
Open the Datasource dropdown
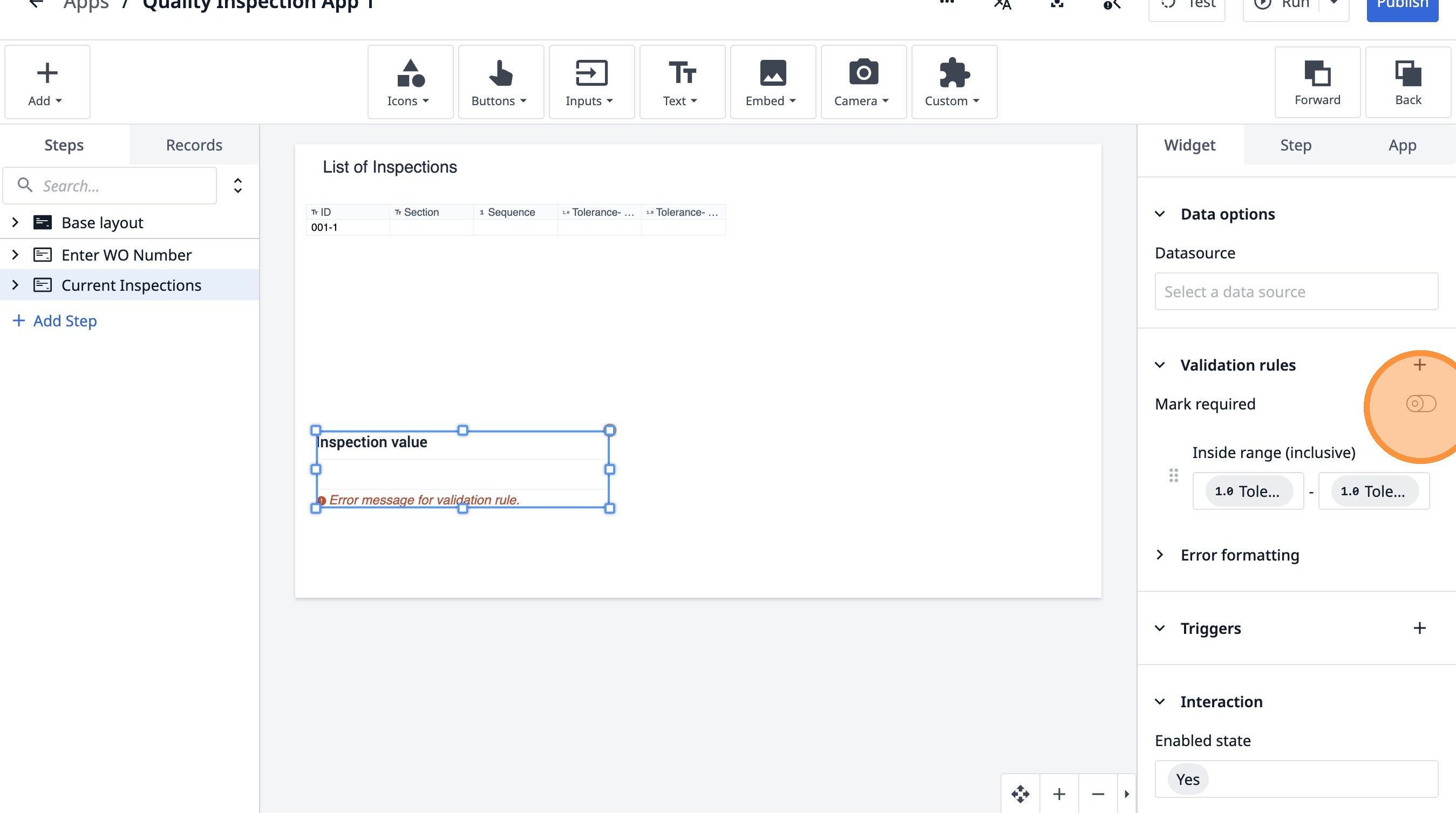click(x=1296, y=291)
